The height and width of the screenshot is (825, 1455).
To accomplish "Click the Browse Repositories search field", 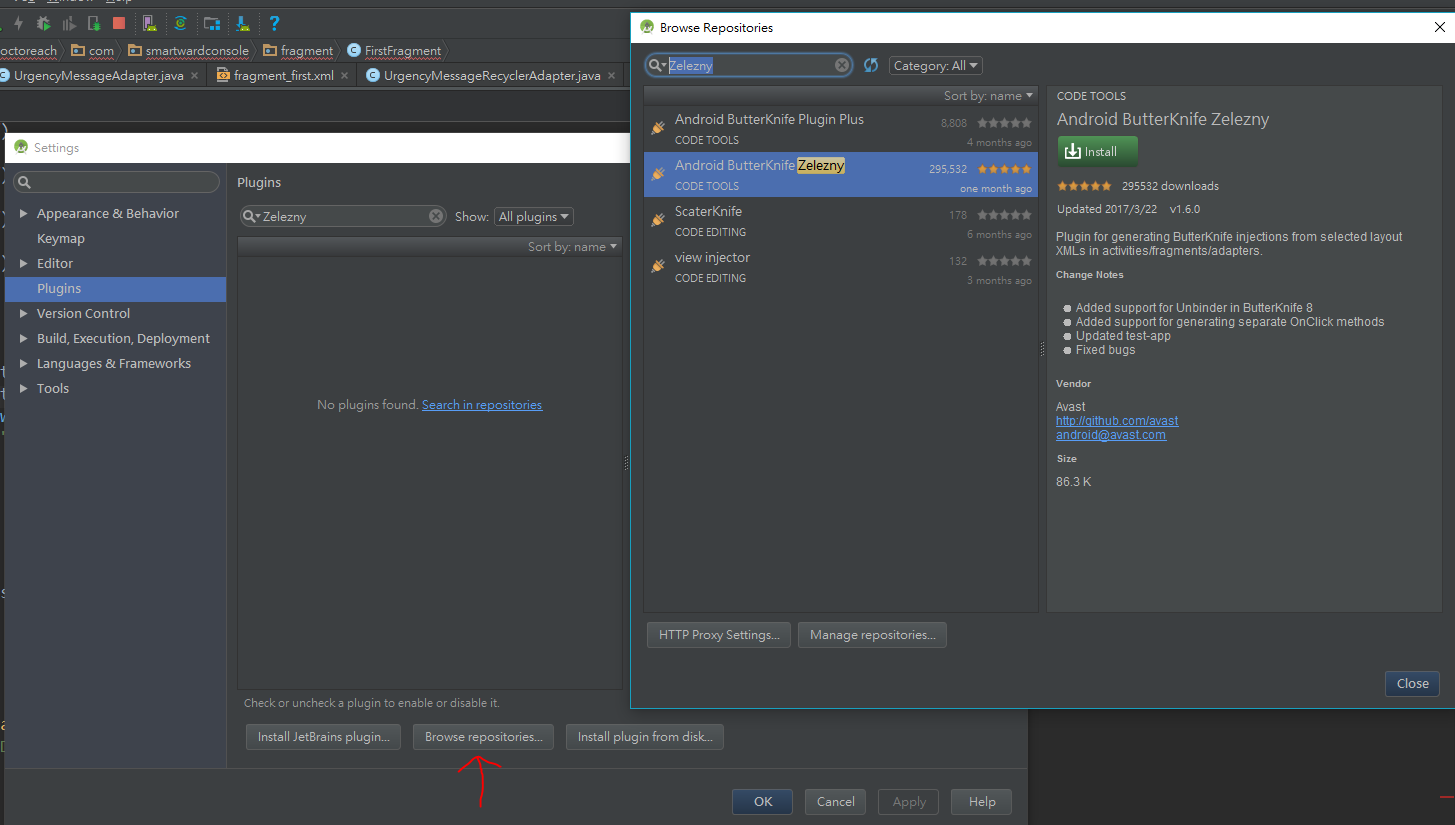I will (749, 65).
